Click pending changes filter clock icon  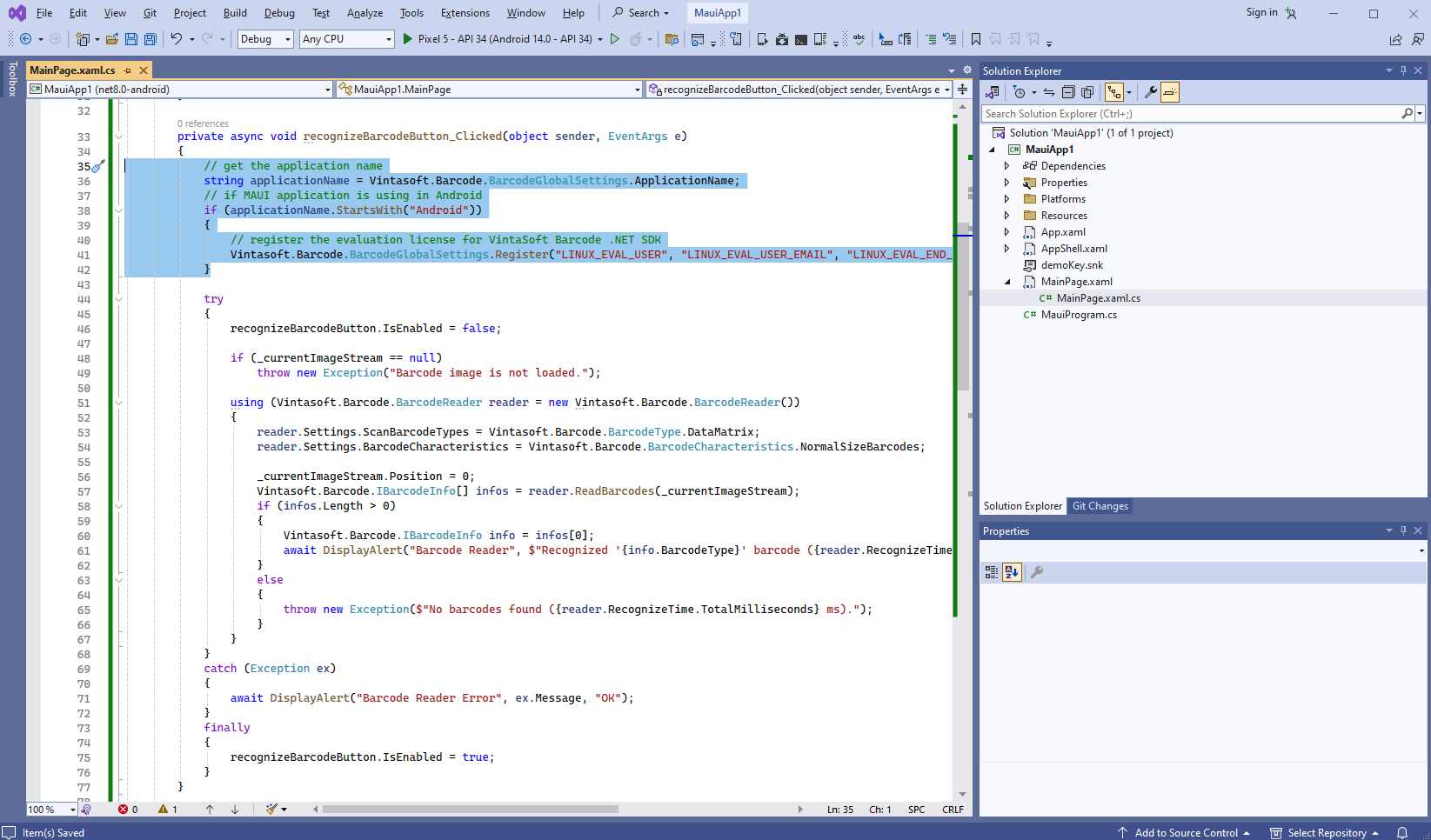(x=1020, y=92)
